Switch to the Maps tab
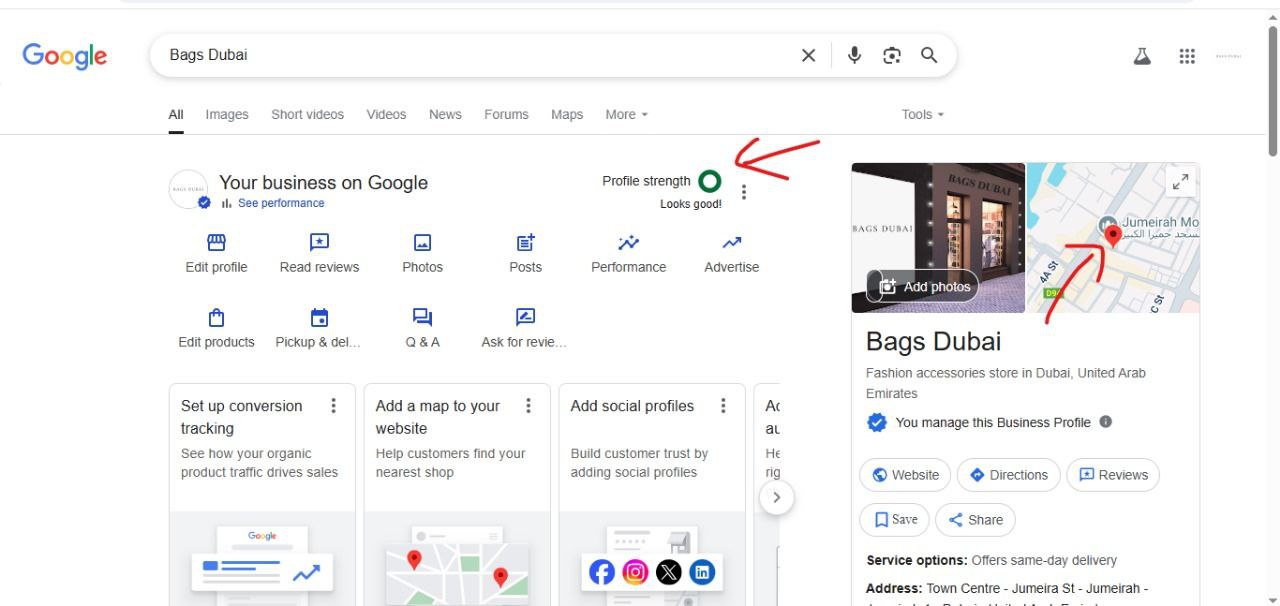Image resolution: width=1280 pixels, height=606 pixels. point(567,114)
